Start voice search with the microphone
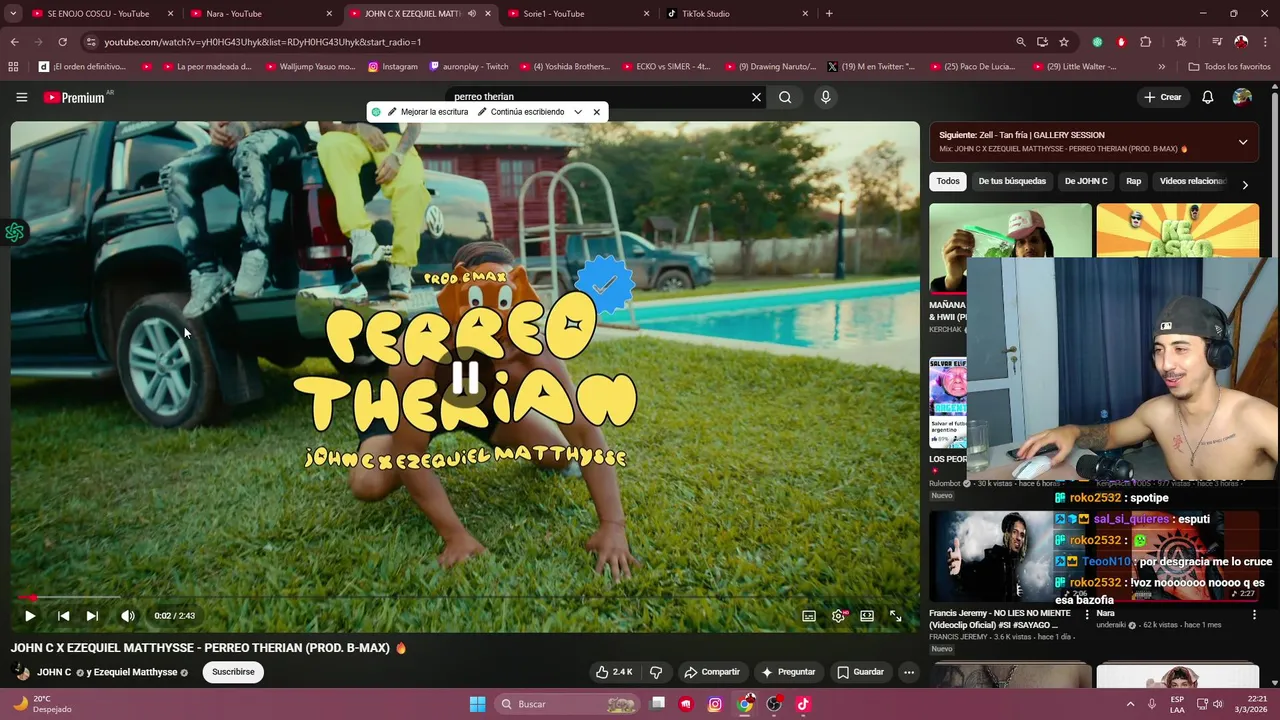The height and width of the screenshot is (720, 1280). click(825, 97)
